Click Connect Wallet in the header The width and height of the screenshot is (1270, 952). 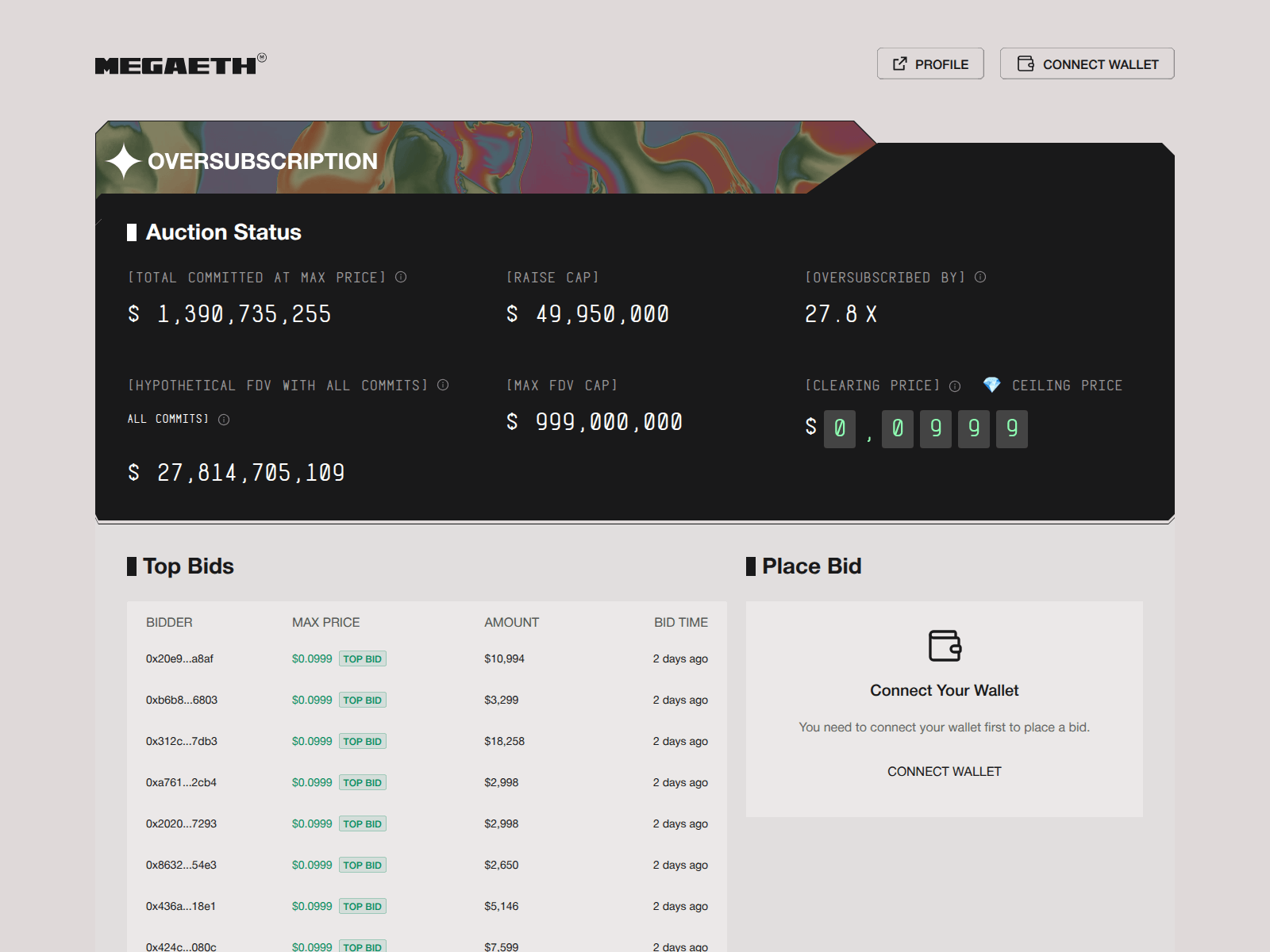[1087, 63]
